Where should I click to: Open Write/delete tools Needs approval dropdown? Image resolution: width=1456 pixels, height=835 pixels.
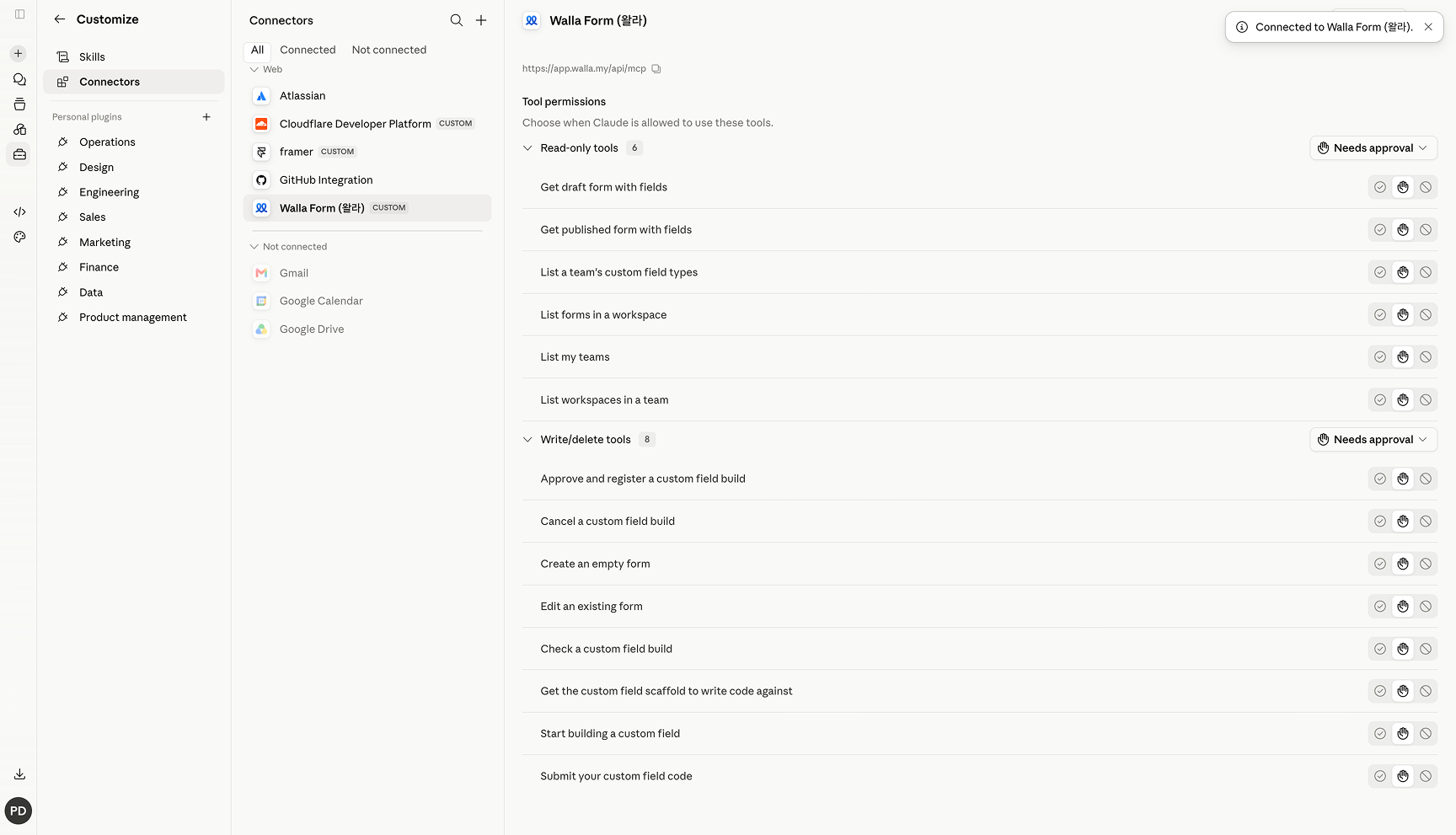1373,440
